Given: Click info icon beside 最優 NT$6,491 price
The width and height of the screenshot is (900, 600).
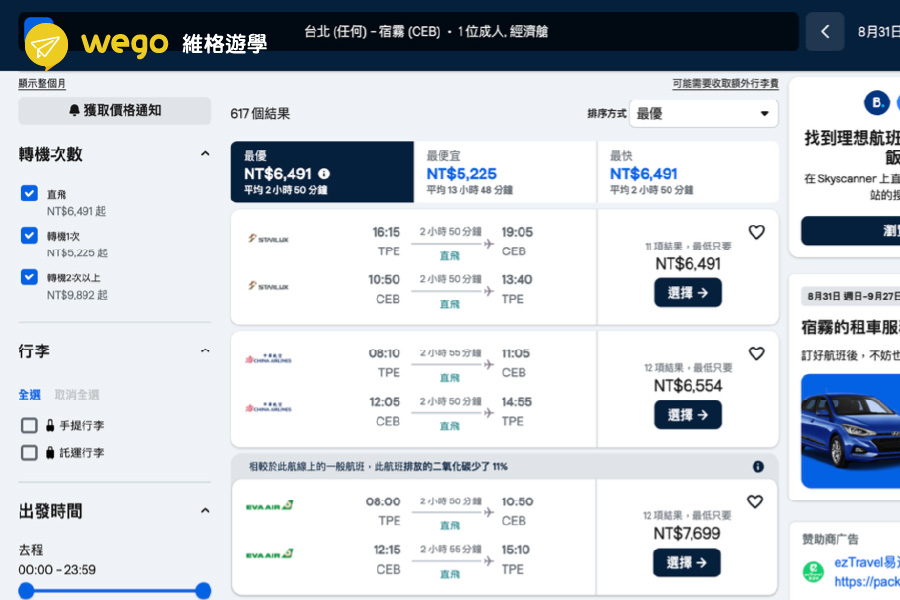Looking at the screenshot, I should pyautogui.click(x=324, y=174).
